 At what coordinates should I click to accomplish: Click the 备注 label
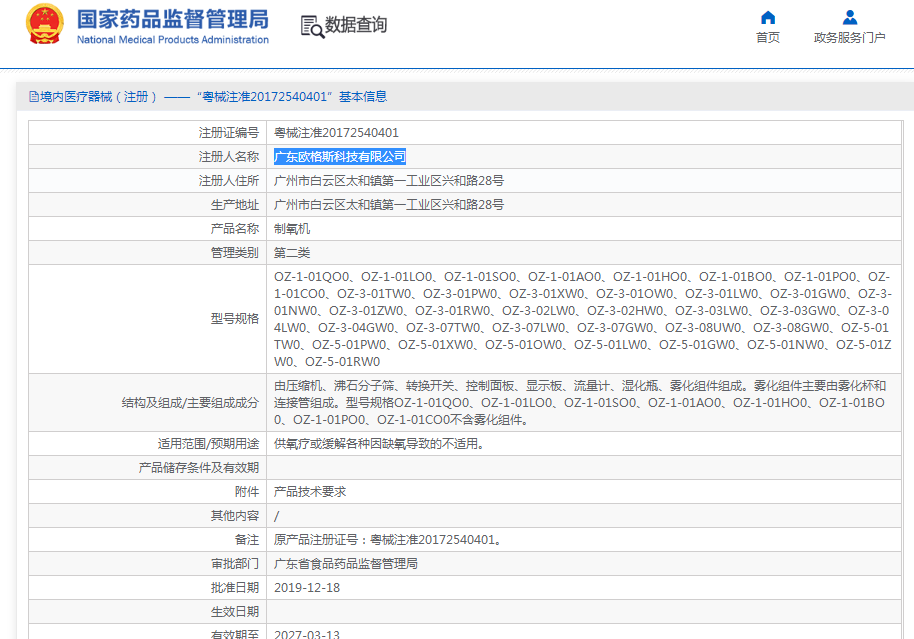tap(247, 540)
